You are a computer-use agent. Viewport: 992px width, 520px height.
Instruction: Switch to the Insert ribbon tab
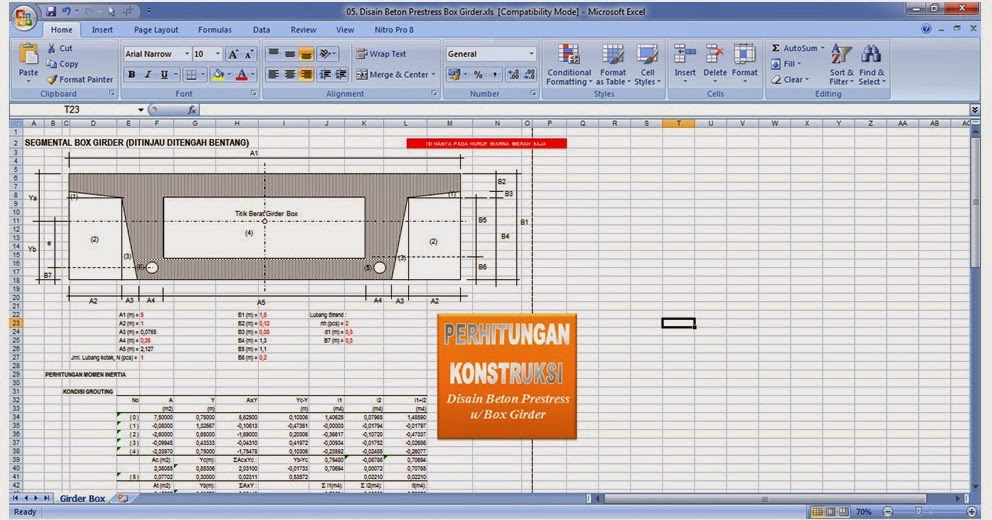click(102, 30)
